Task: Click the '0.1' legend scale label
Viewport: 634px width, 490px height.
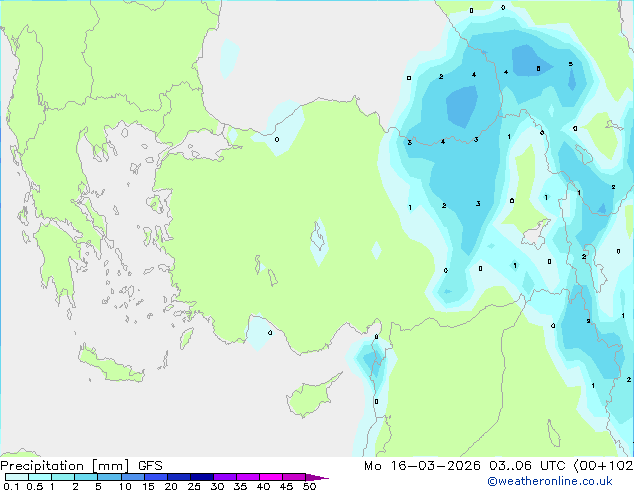Action: click(x=11, y=486)
